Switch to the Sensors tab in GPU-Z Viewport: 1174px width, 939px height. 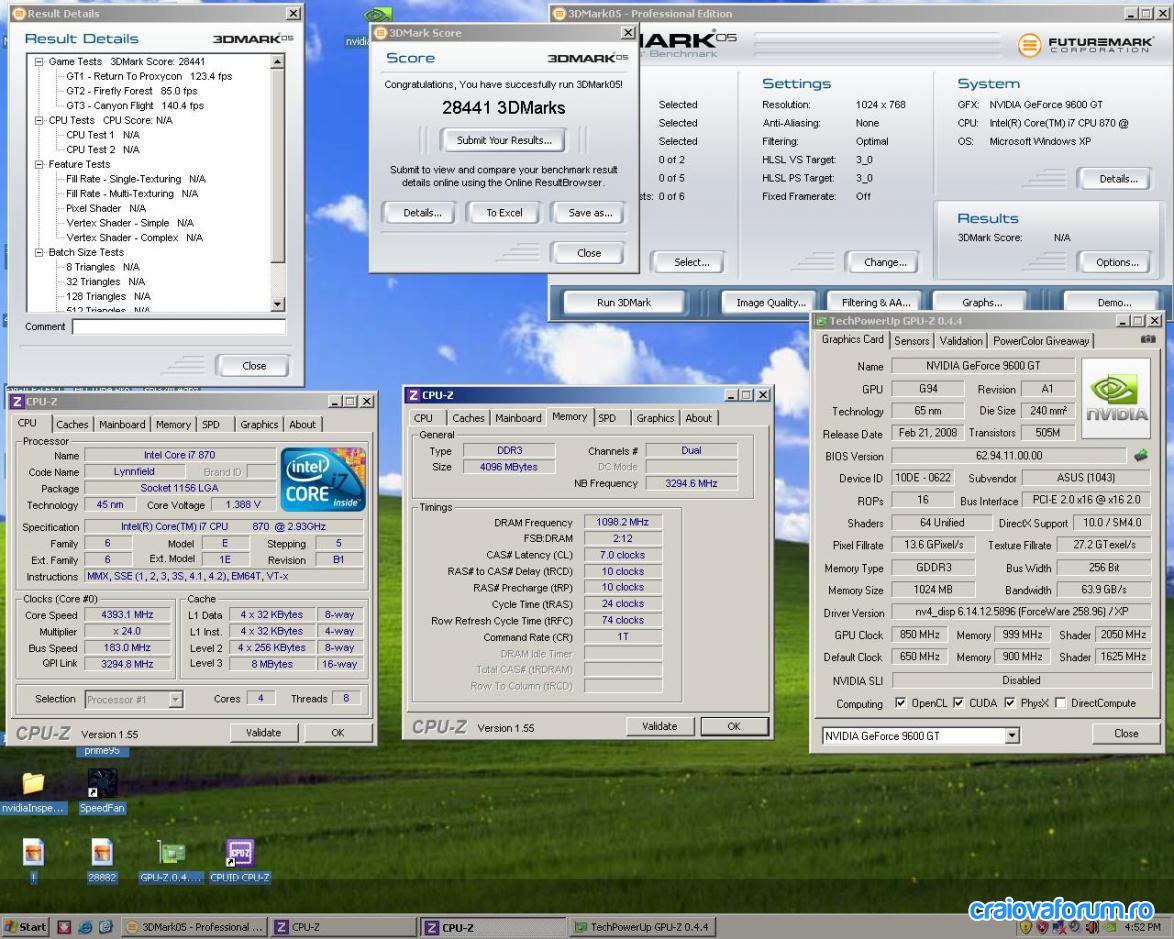(911, 341)
